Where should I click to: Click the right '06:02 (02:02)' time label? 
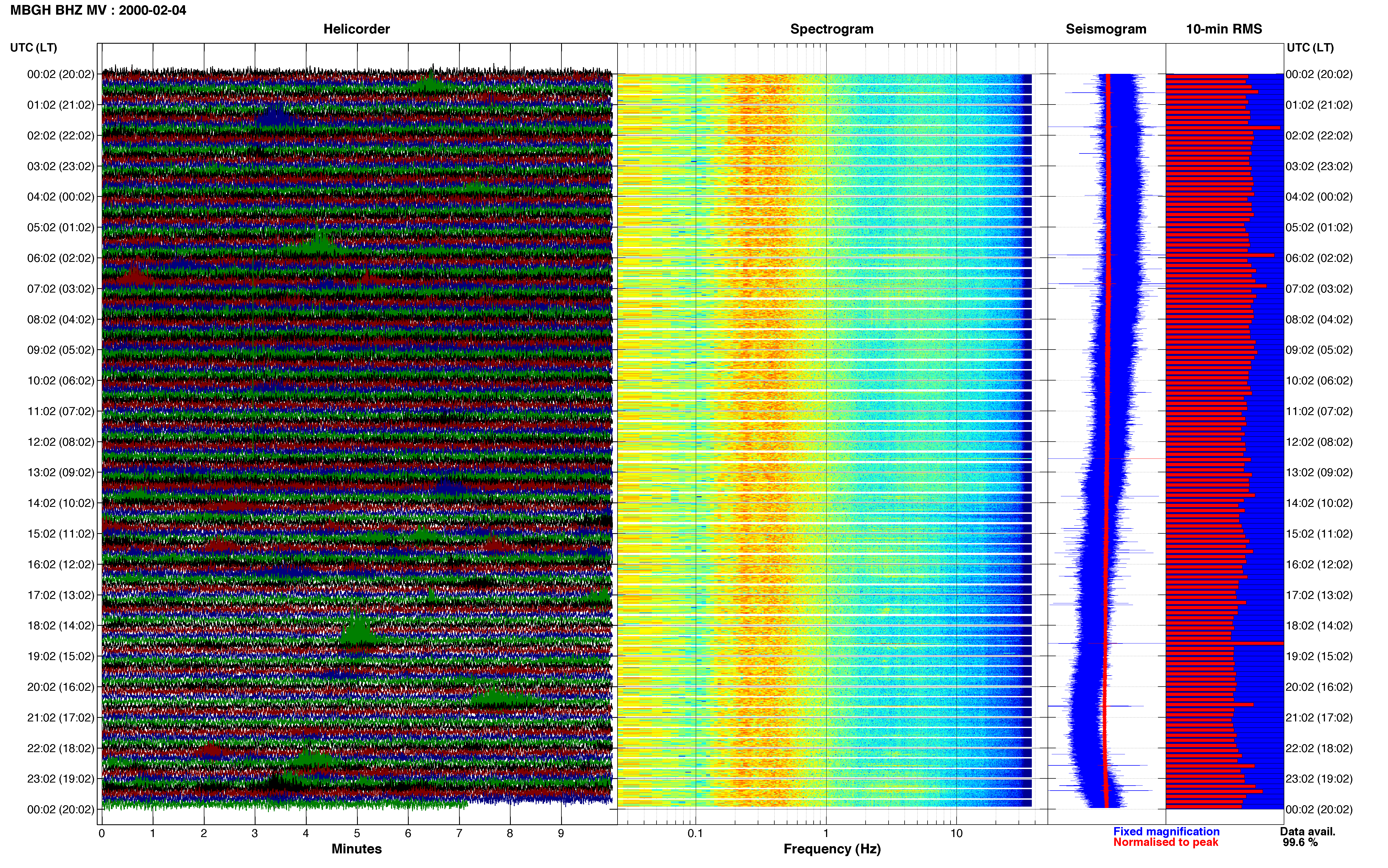click(x=1319, y=258)
